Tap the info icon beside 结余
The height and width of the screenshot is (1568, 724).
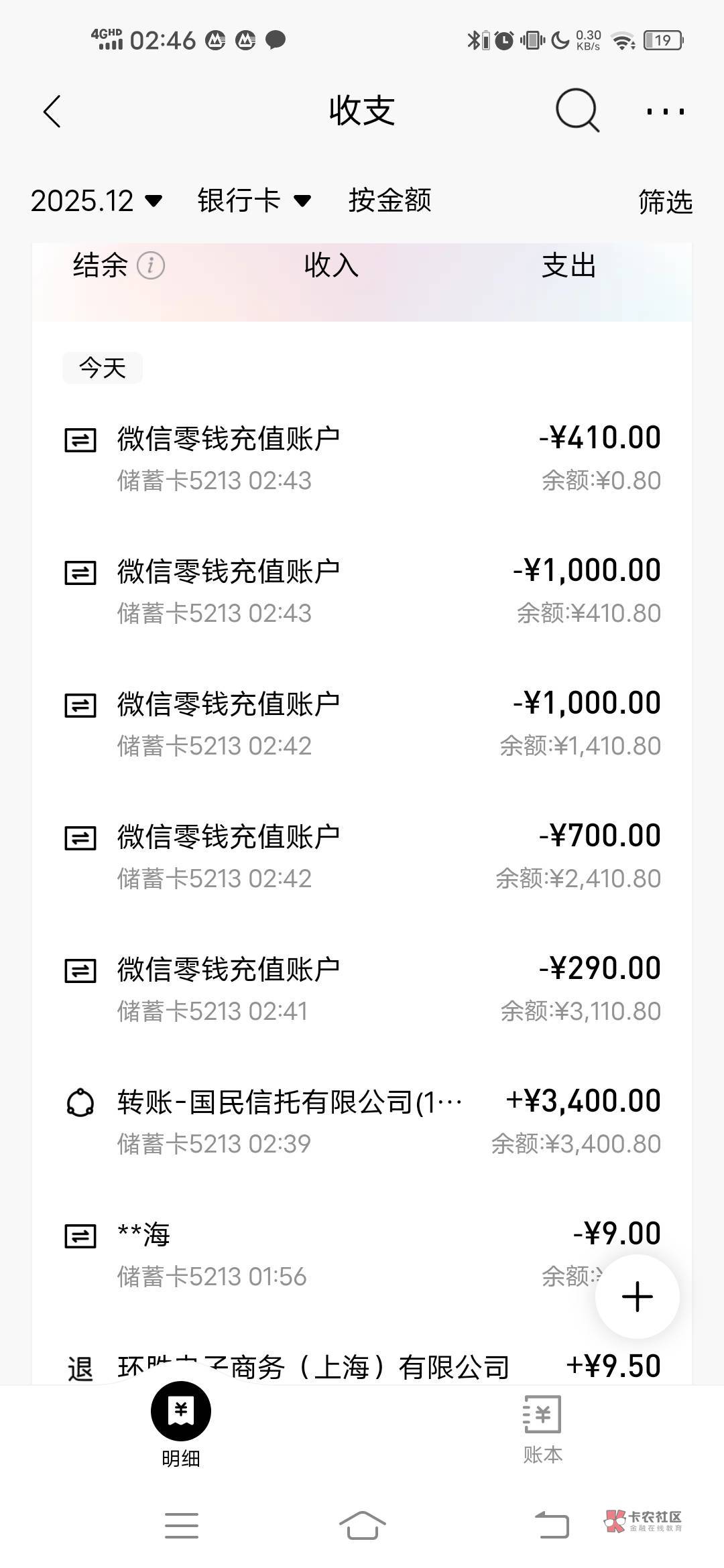point(151,266)
